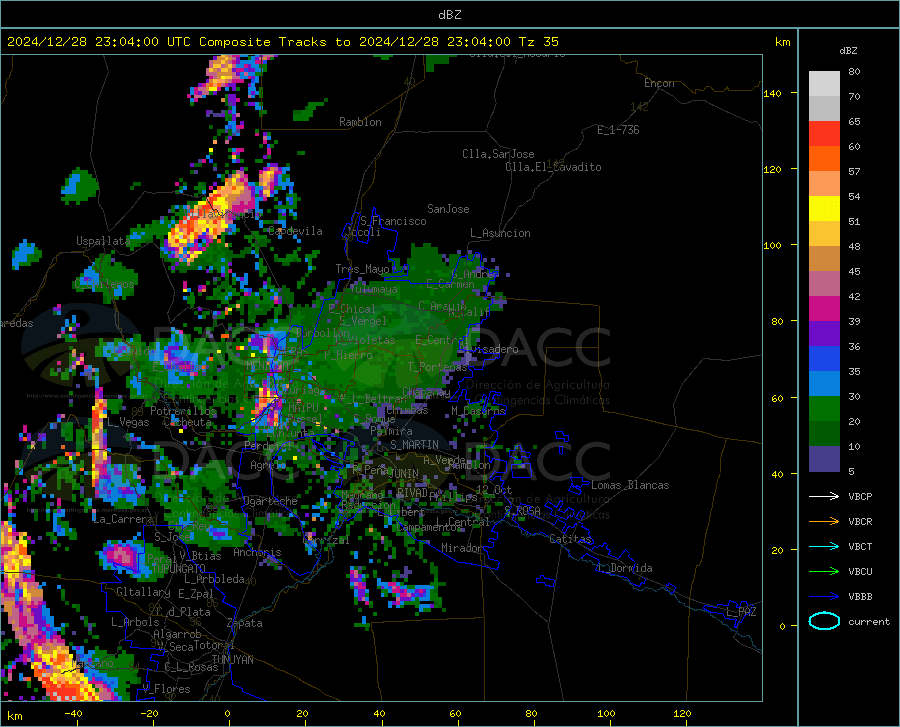Click the green 20-30 dBZ swatch

pyautogui.click(x=824, y=409)
